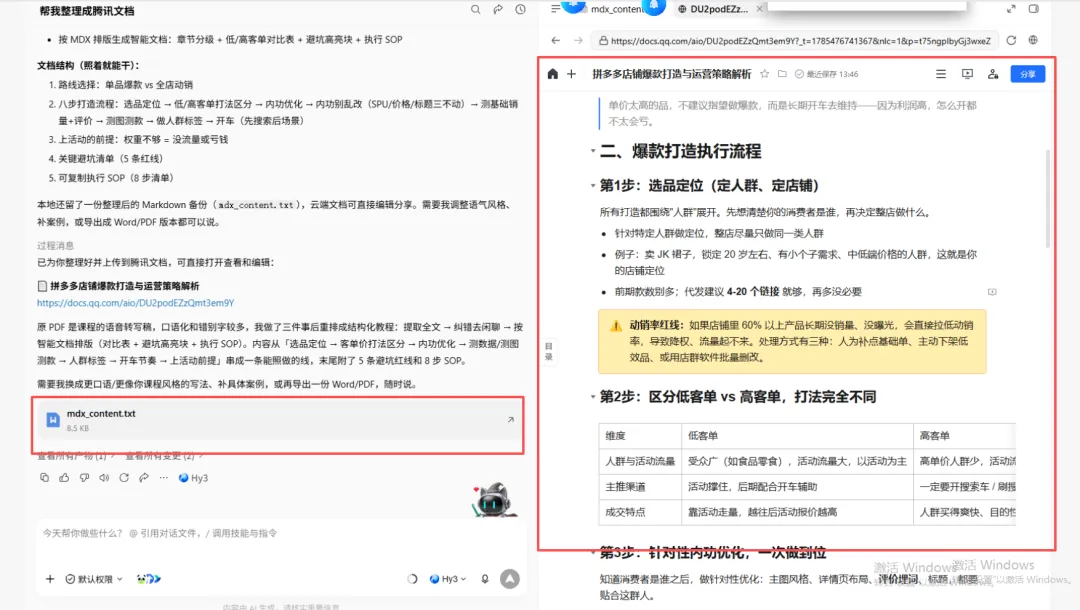Viewport: 1080px width, 610px height.
Task: Open more reply options (three dots)
Action: [163, 478]
